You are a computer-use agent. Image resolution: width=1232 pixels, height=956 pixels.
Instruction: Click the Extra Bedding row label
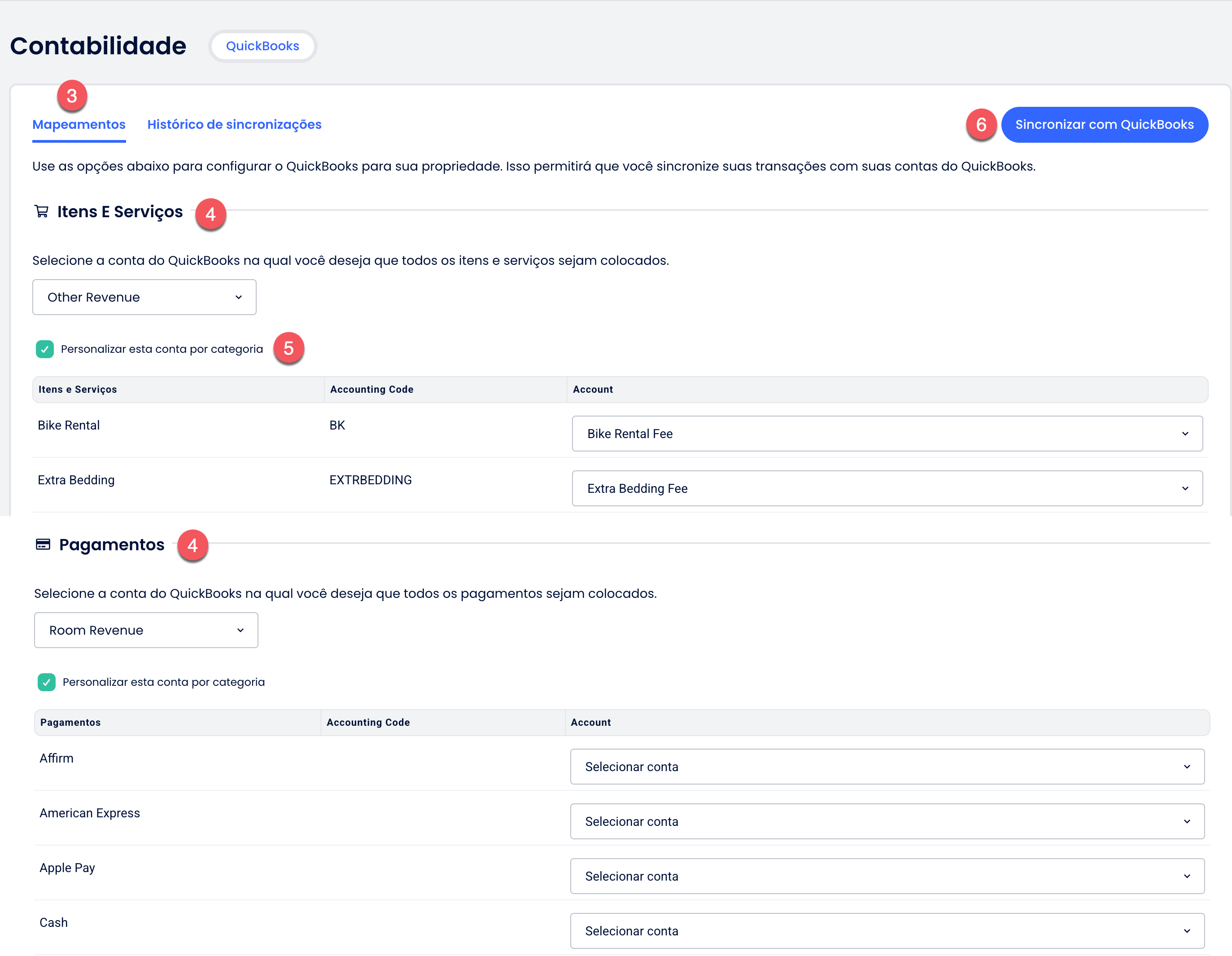click(x=76, y=480)
